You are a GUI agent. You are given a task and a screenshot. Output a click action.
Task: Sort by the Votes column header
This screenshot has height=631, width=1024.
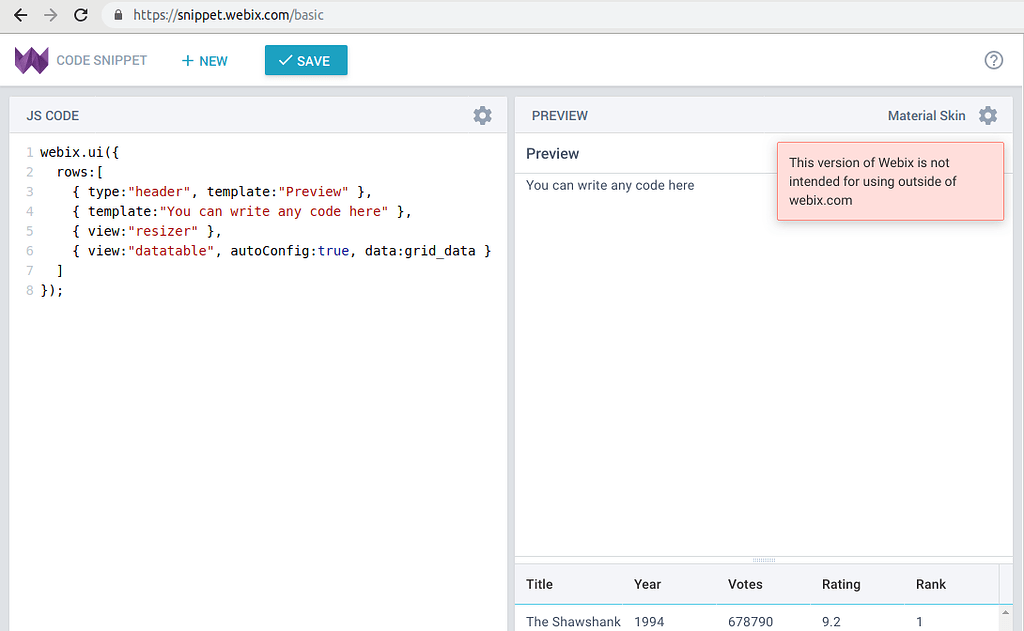763,584
